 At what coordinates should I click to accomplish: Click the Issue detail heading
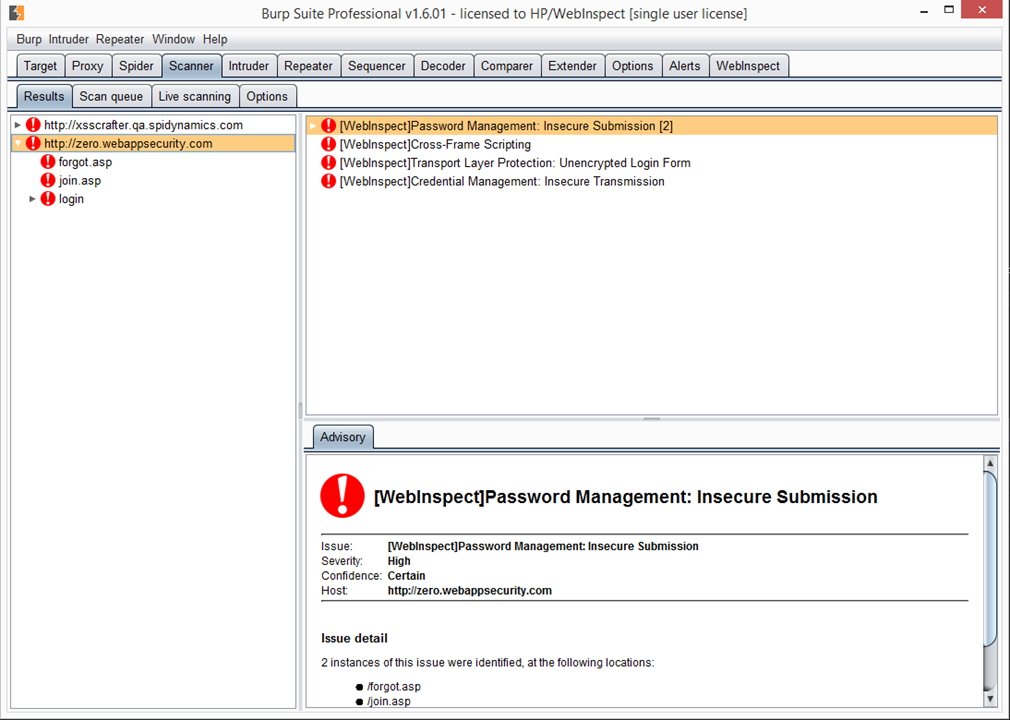(x=354, y=638)
